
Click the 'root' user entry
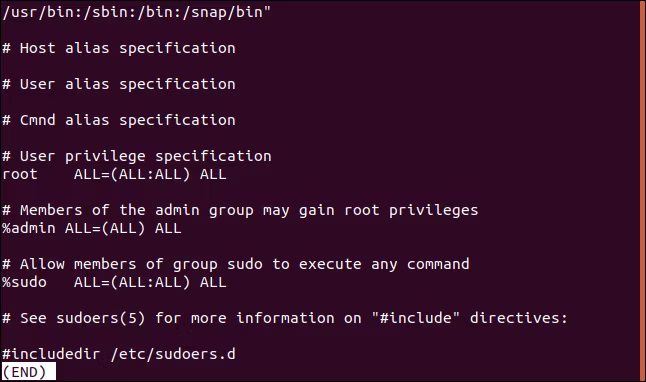click(x=20, y=174)
